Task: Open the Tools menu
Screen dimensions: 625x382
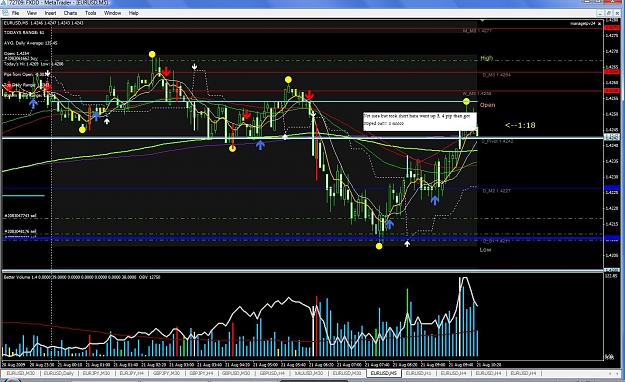Action: click(90, 13)
